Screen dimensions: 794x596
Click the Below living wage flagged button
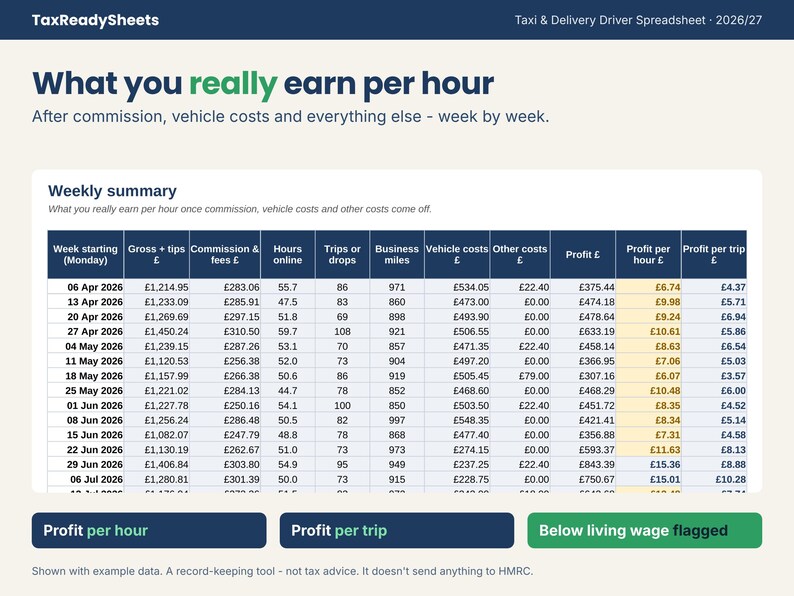645,530
